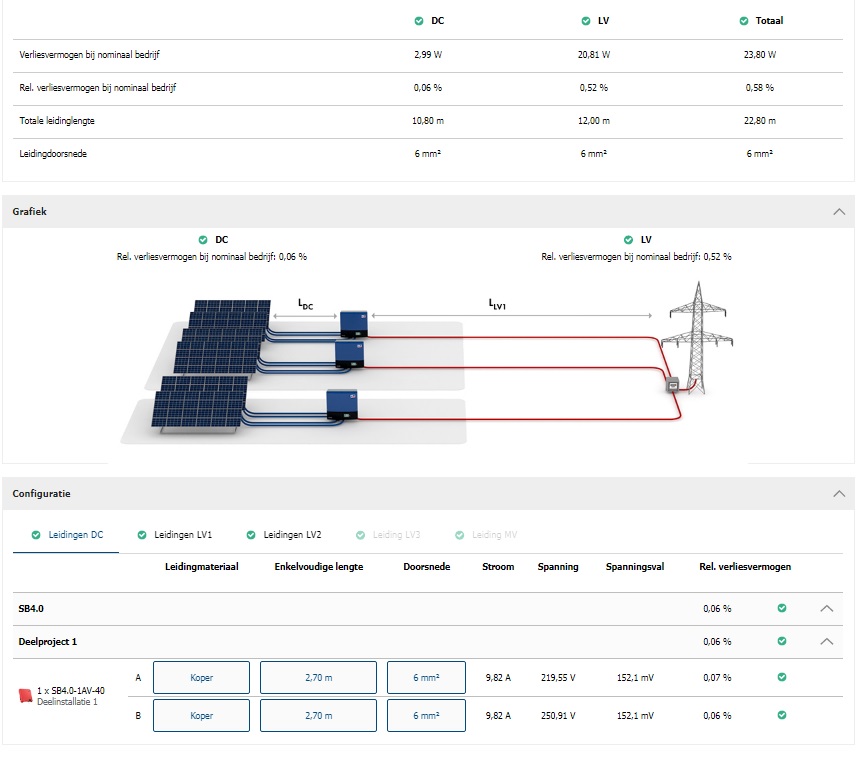Open the 6 mm² cross-section dropdown in row B
The image size is (867, 757).
pyautogui.click(x=426, y=716)
